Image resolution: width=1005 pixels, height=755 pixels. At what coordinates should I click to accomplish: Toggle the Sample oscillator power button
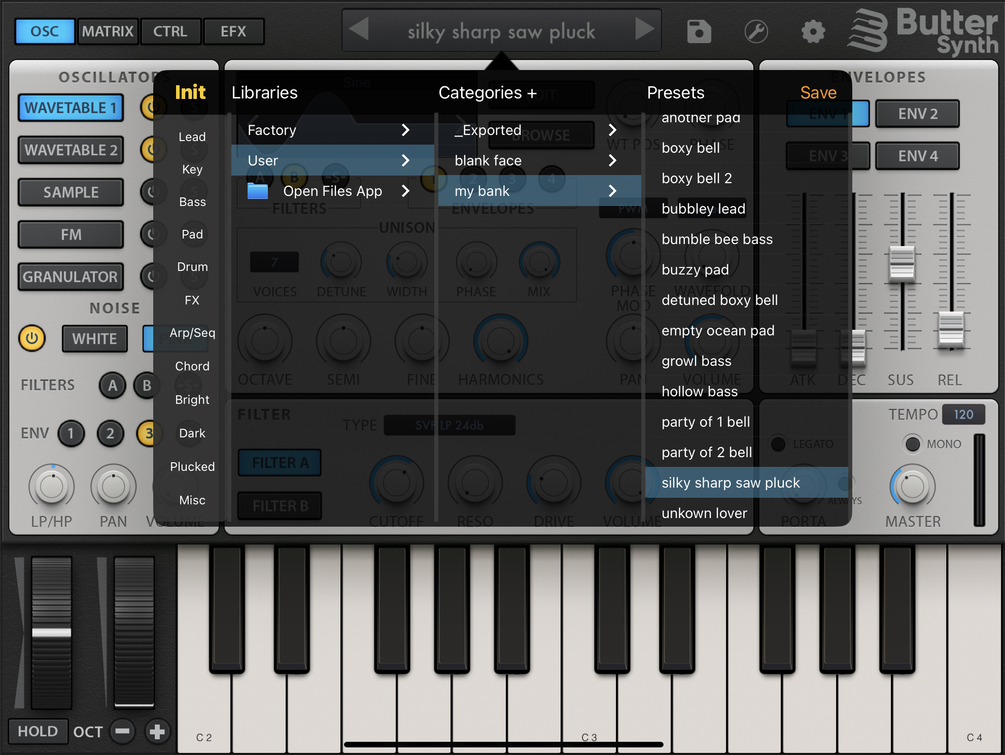[151, 192]
